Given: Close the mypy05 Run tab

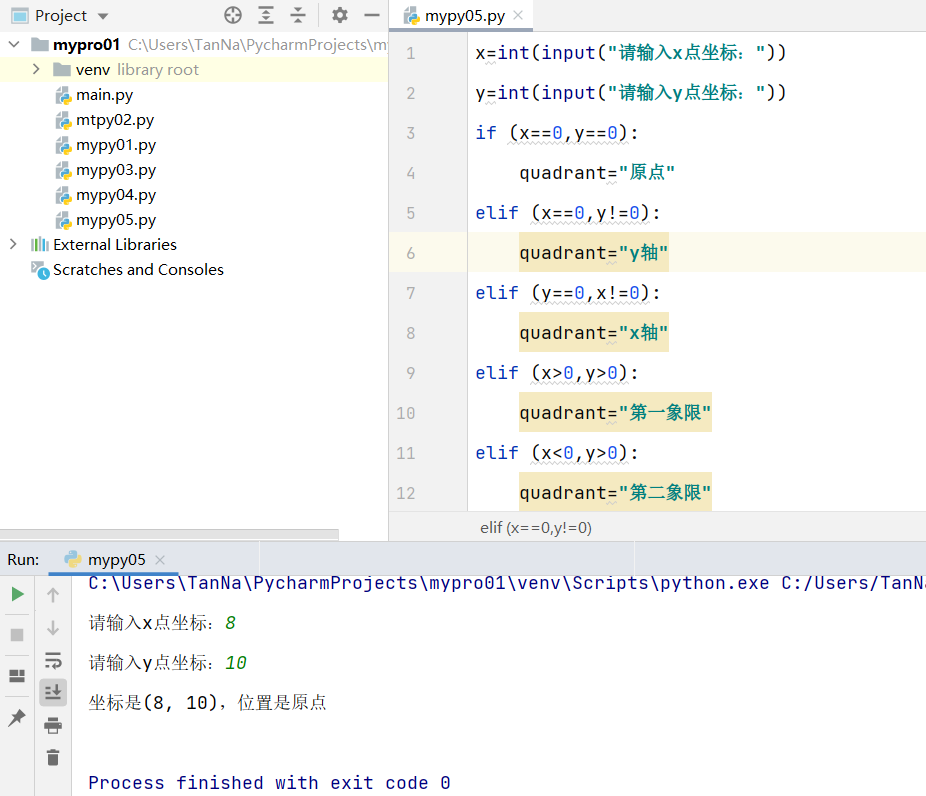Looking at the screenshot, I should point(160,559).
